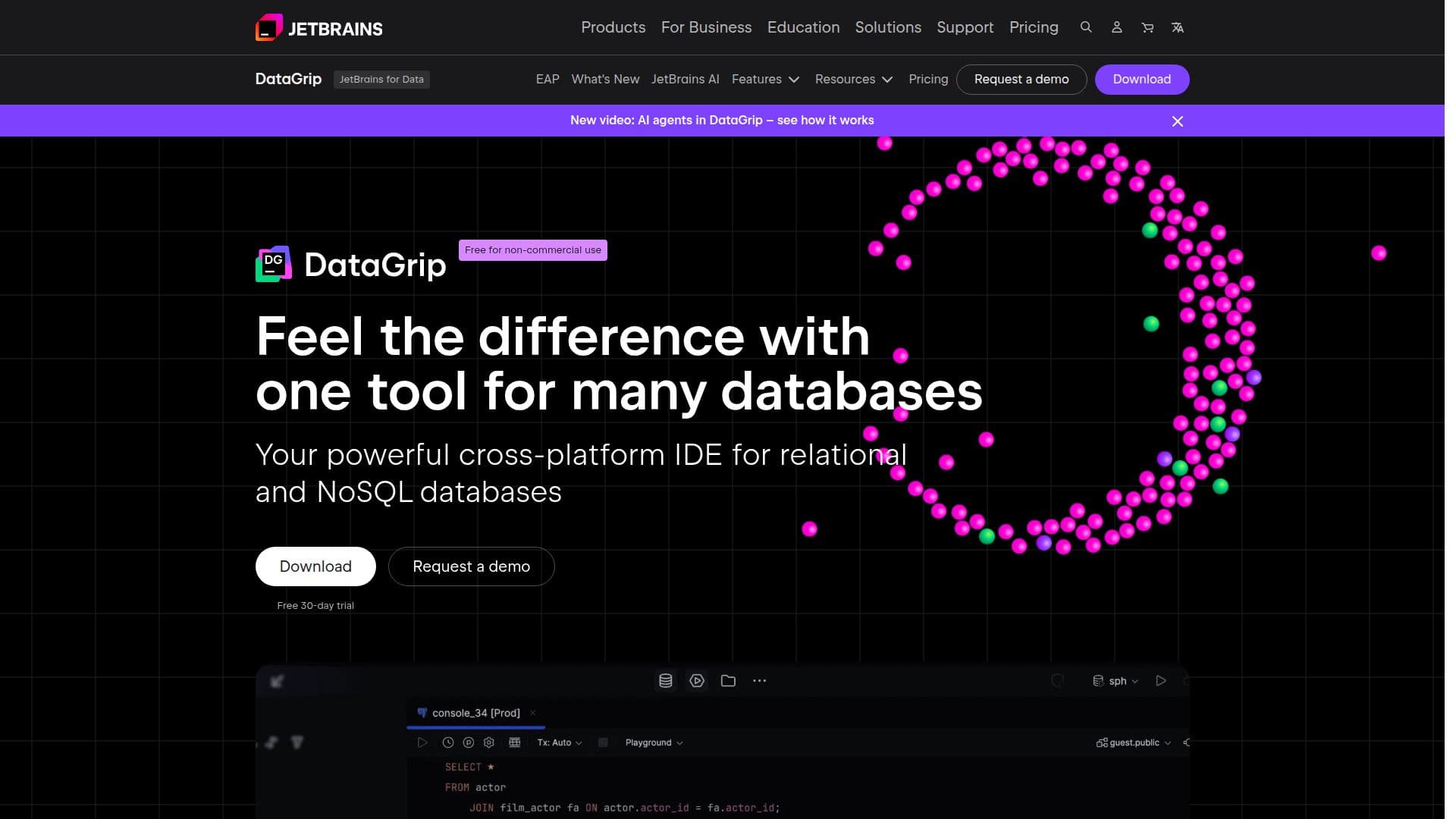Viewport: 1456px width, 819px height.
Task: Open the guest.public schema dropdown
Action: [x=1134, y=742]
